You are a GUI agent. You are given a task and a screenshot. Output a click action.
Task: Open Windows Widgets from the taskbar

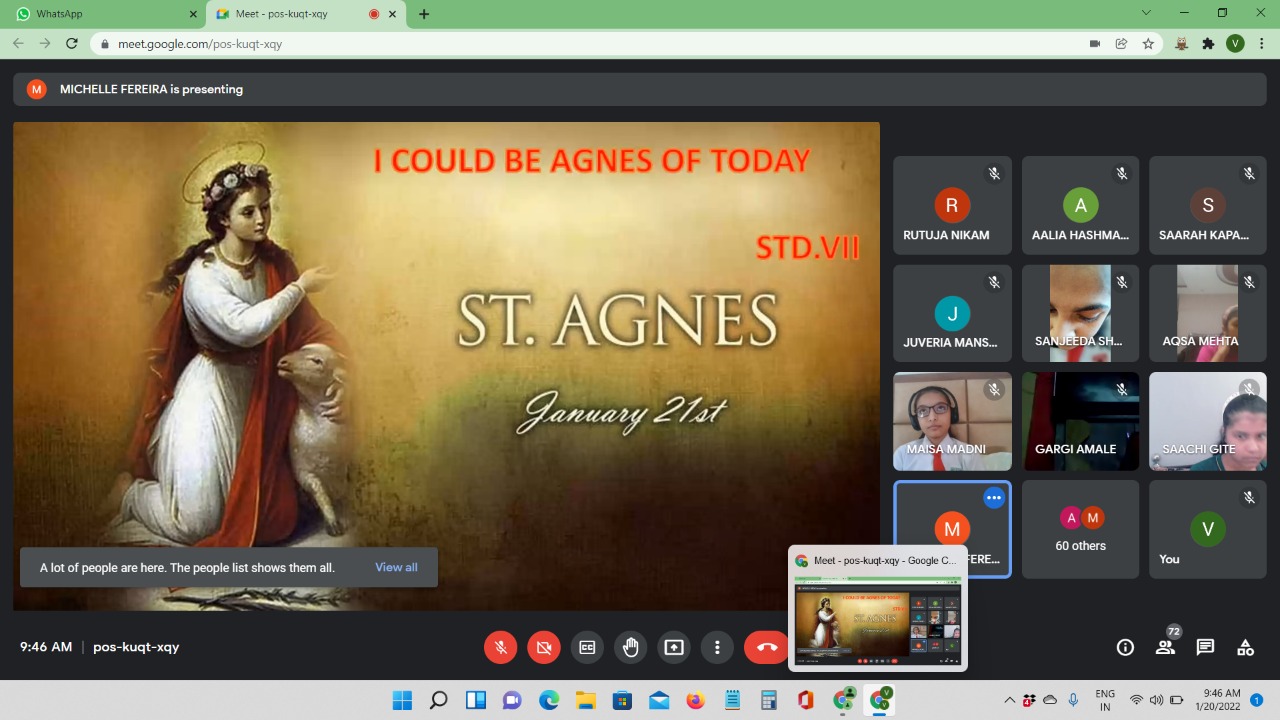tap(476, 700)
